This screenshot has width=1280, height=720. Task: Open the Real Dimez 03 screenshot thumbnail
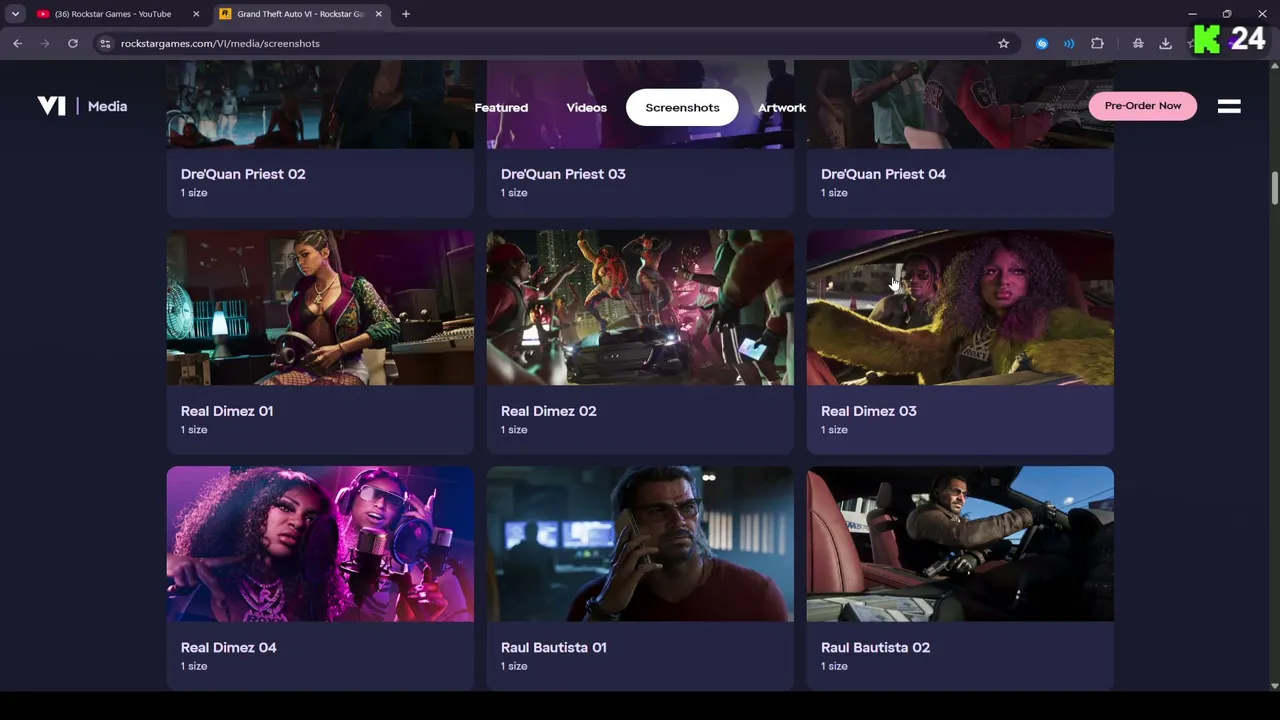(960, 308)
